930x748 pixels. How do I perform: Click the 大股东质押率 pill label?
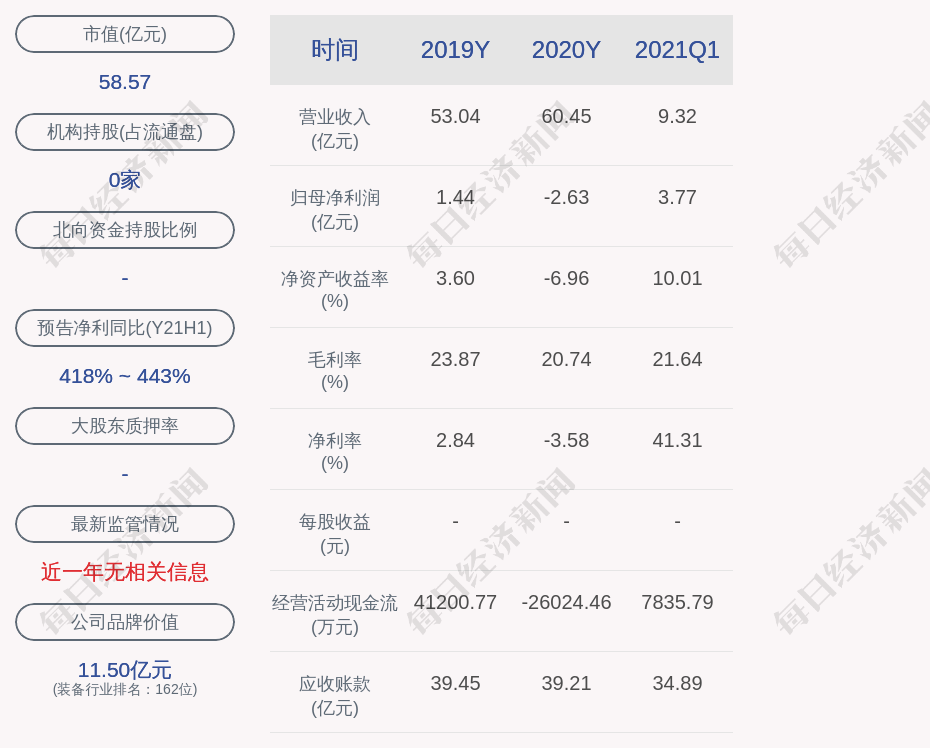pos(125,426)
